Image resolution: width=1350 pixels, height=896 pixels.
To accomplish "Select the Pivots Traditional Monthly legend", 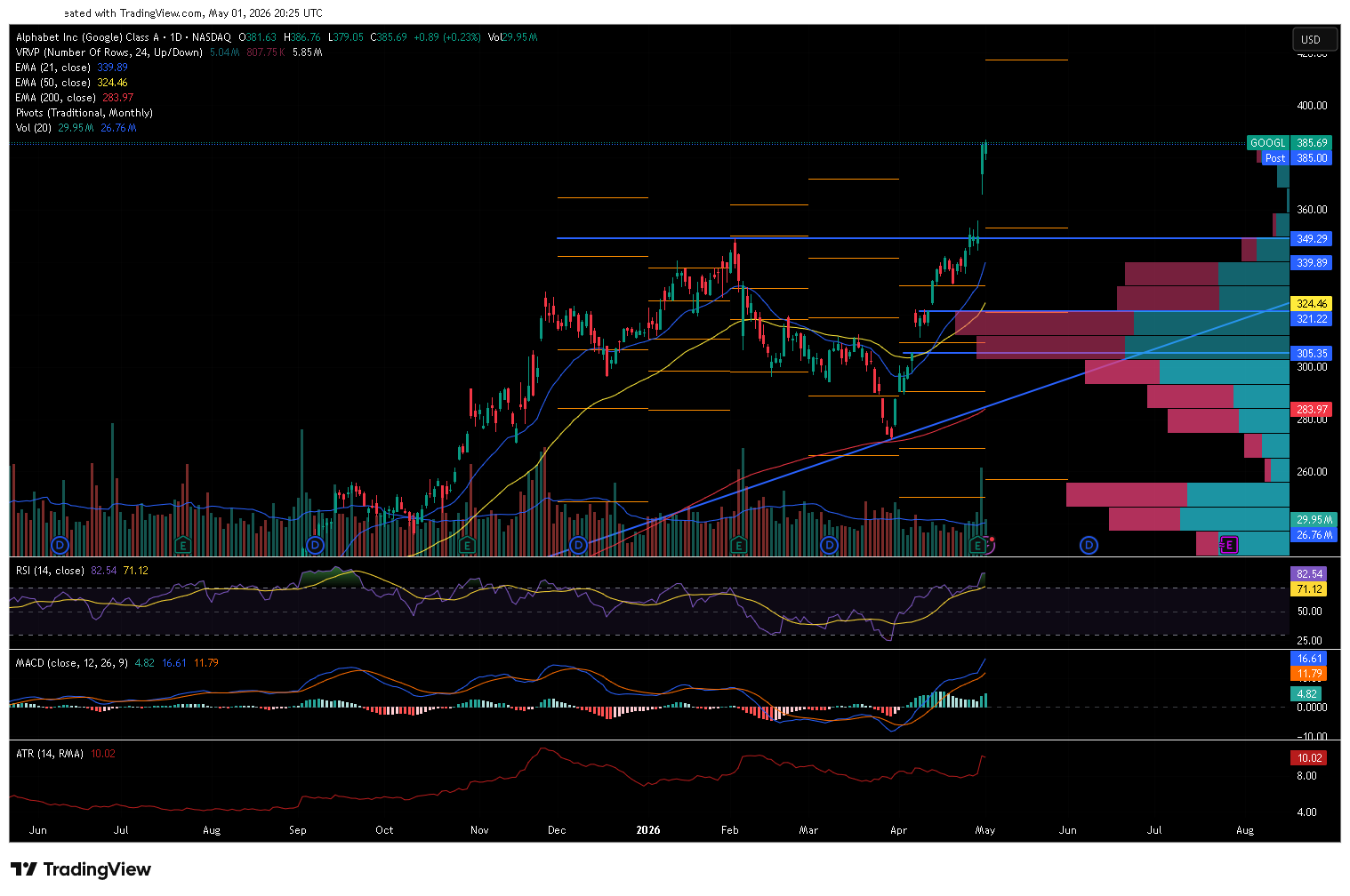I will [84, 113].
